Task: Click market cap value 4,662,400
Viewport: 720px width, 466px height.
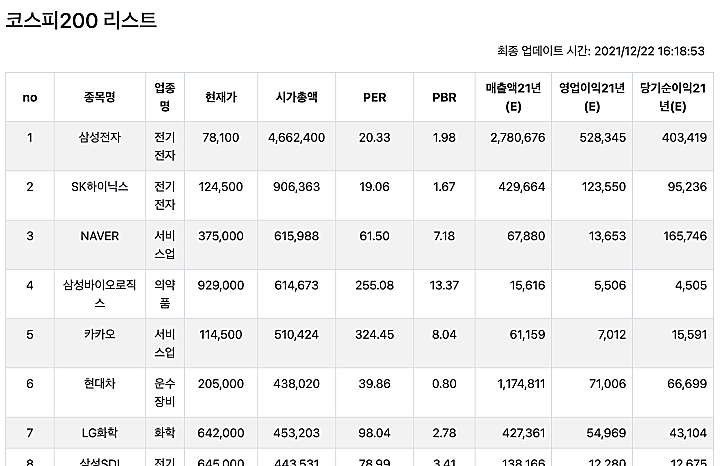Action: (297, 137)
